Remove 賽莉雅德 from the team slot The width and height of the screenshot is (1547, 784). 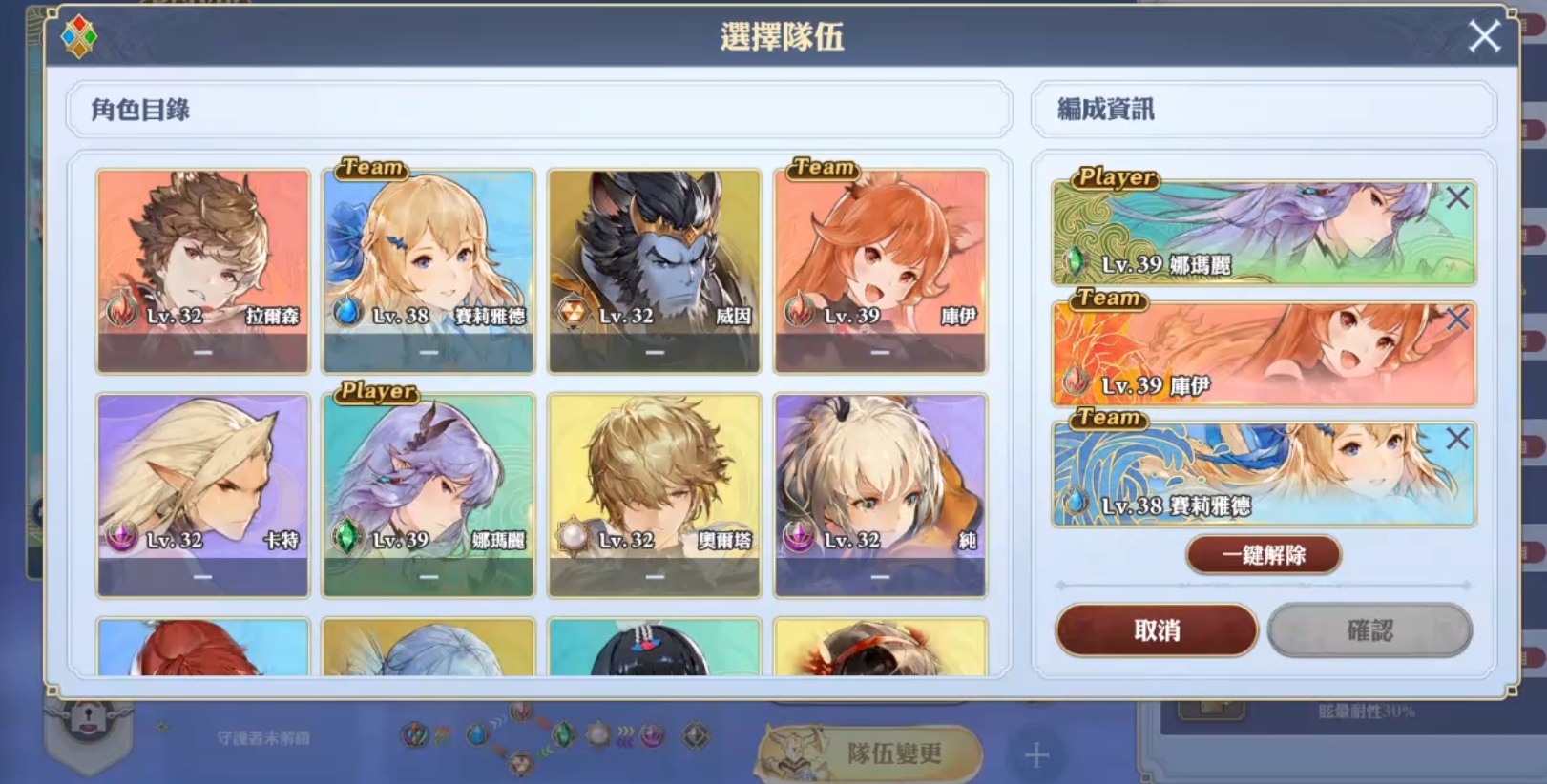(1456, 439)
